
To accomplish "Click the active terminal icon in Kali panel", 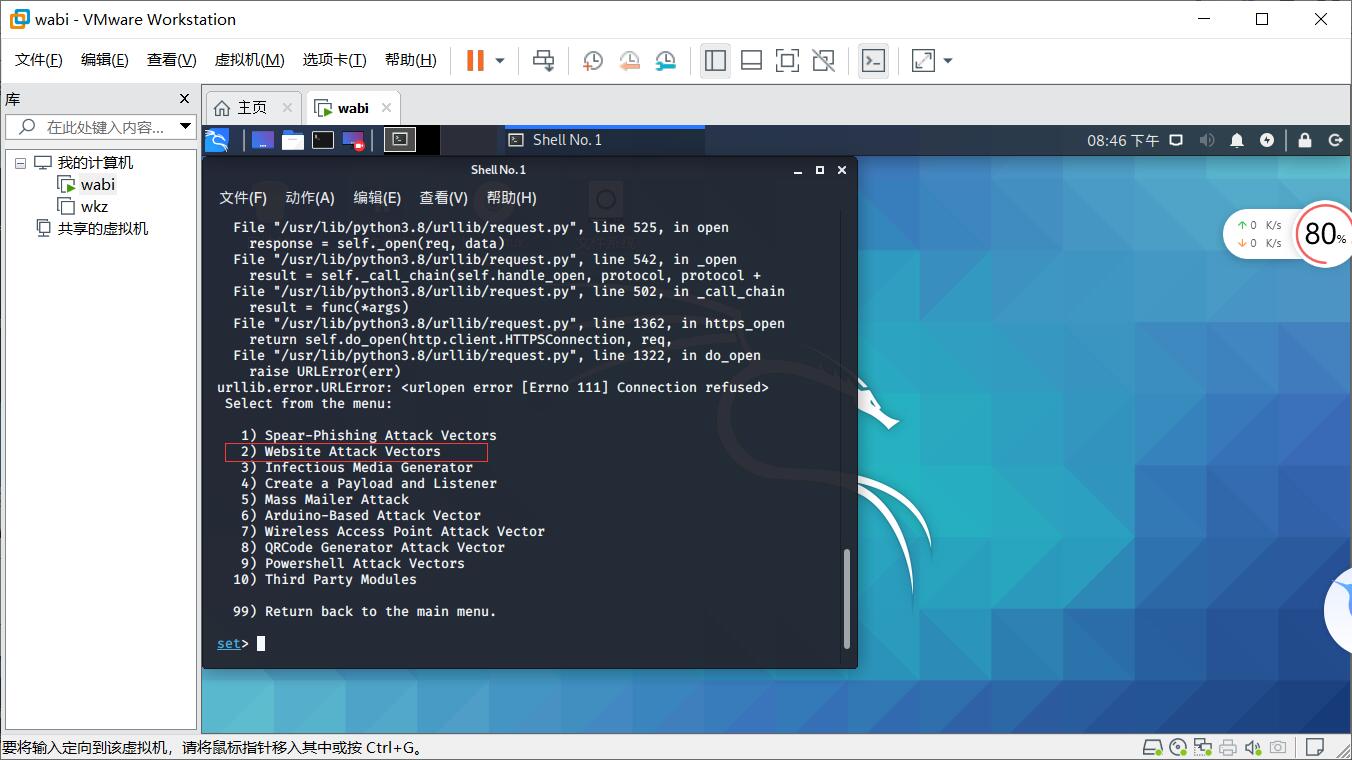I will coord(399,140).
